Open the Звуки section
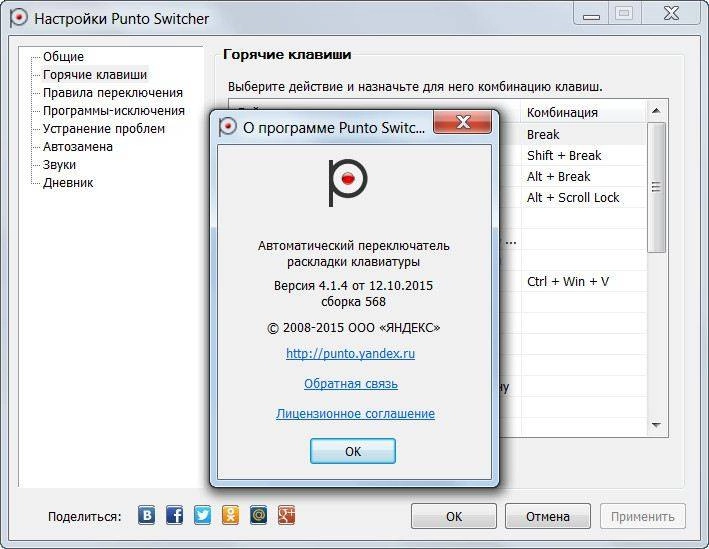The height and width of the screenshot is (549, 709). coord(59,165)
